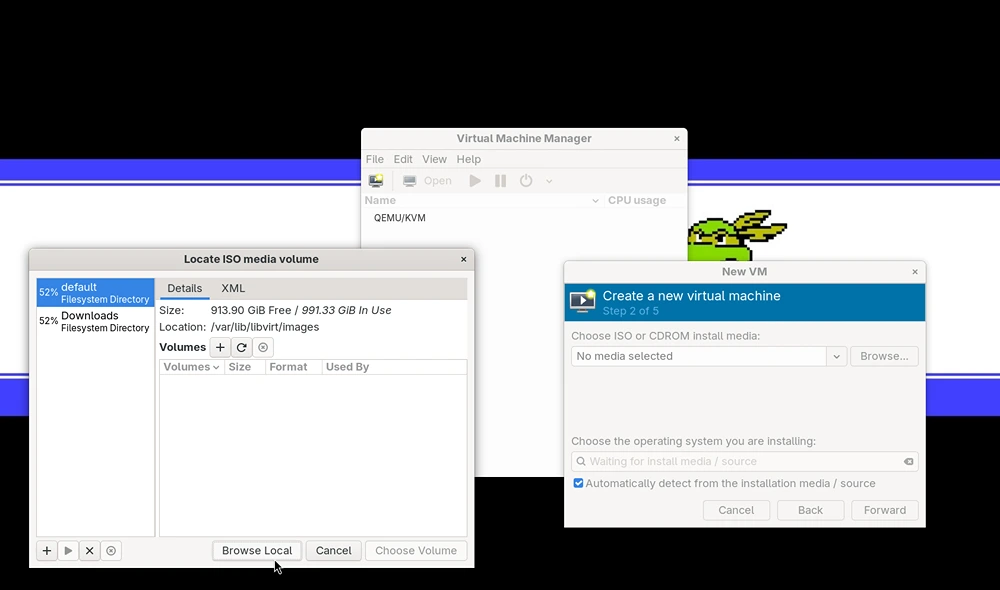
Task: Click the Size column header in volumes list
Action: [x=244, y=367]
